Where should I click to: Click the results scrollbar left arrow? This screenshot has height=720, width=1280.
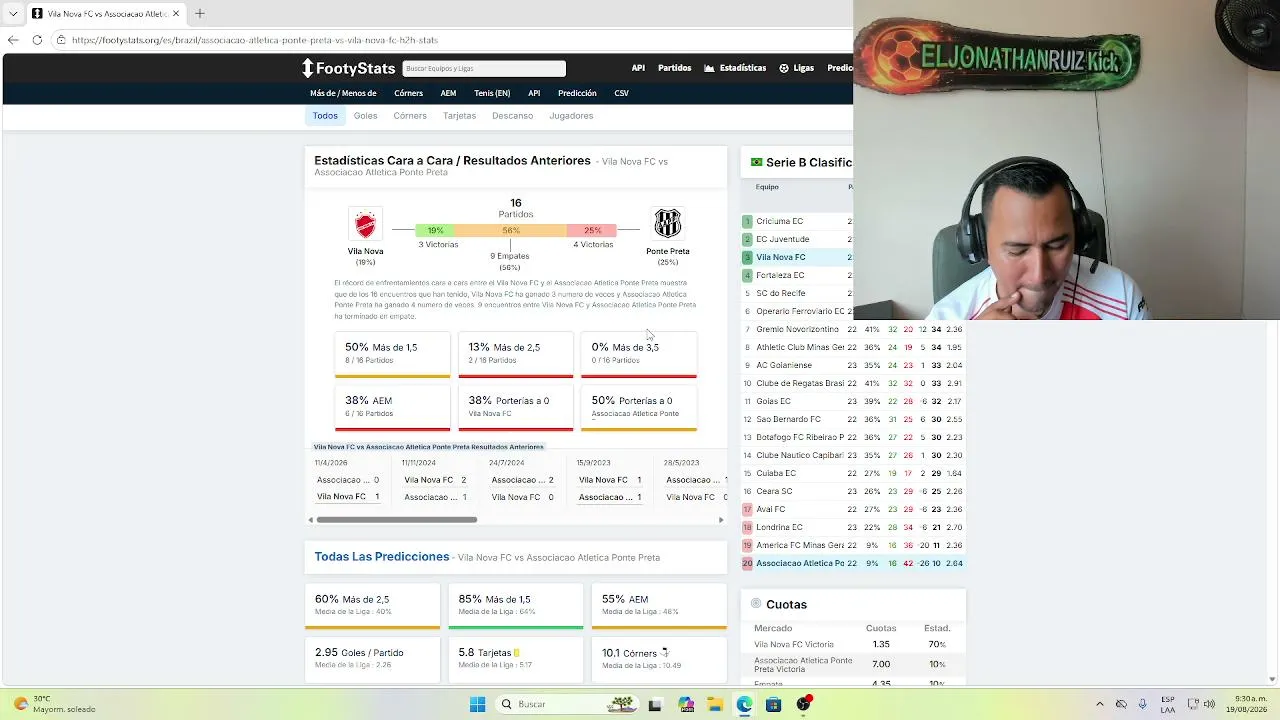point(311,520)
